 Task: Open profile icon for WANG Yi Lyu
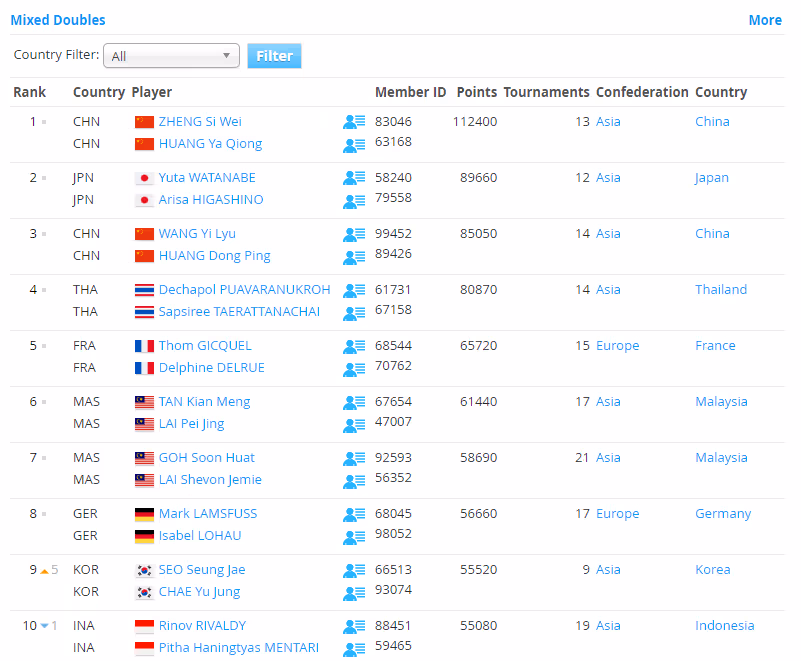pos(354,234)
